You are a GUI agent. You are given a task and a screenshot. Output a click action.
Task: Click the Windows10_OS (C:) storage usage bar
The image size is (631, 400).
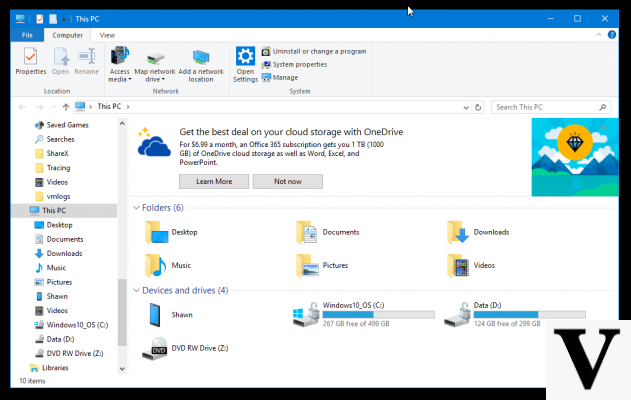(378, 315)
